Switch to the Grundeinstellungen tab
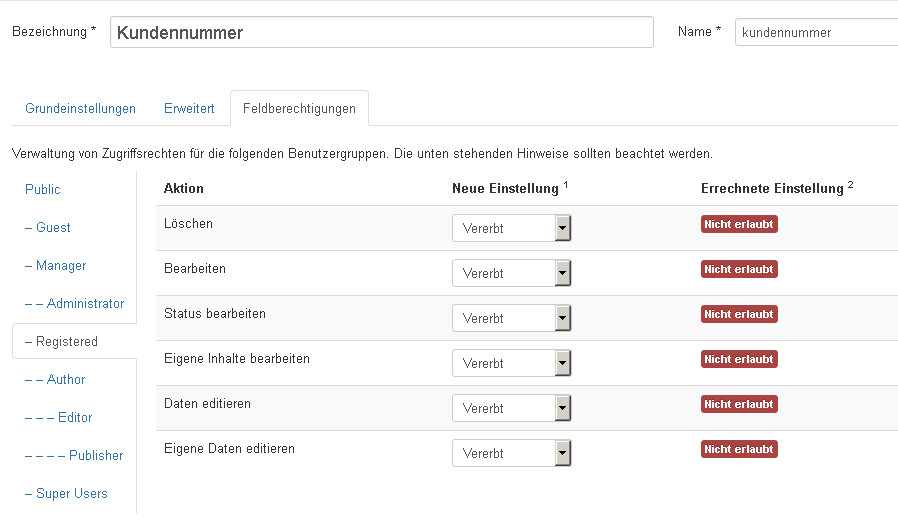Viewport: 898px width, 528px height. tap(80, 109)
